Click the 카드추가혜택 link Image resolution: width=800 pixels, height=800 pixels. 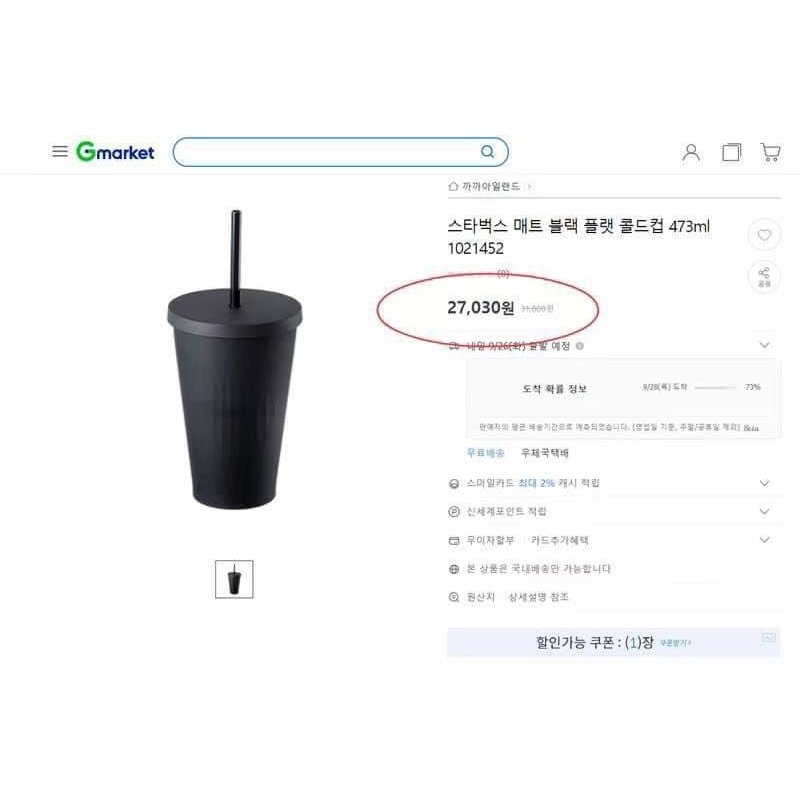(560, 540)
